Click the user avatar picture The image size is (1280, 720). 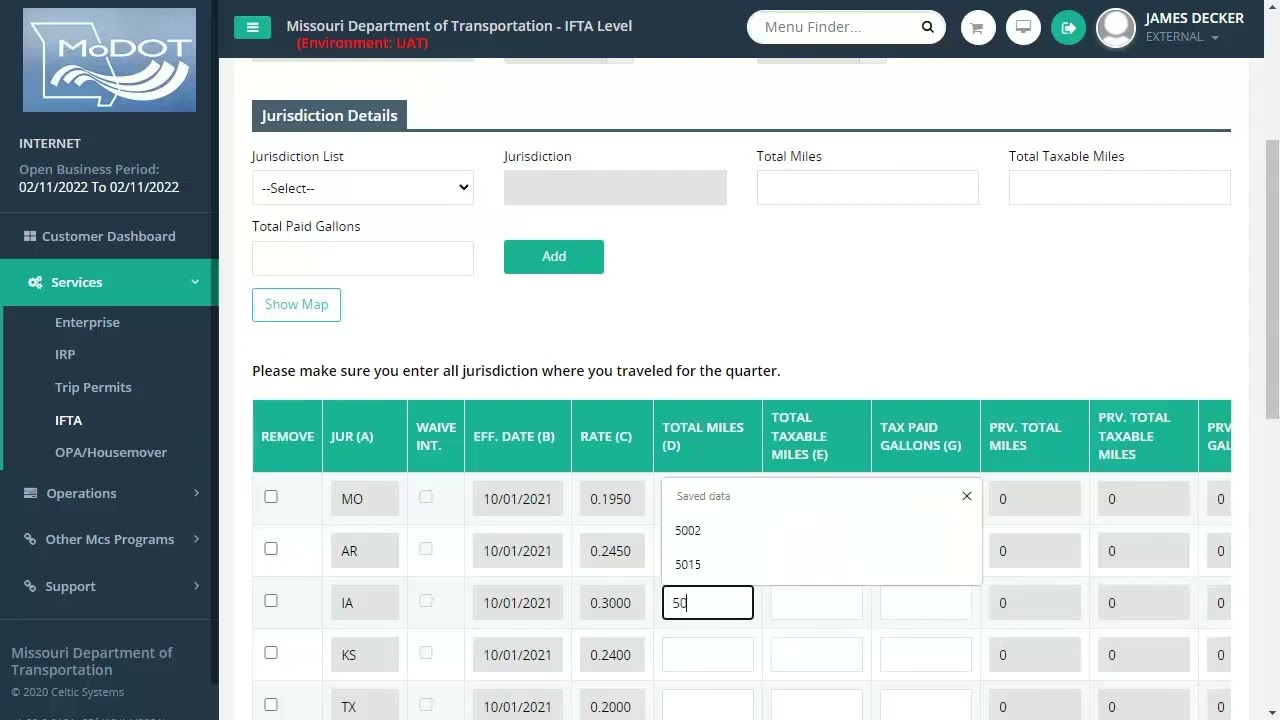(1116, 28)
